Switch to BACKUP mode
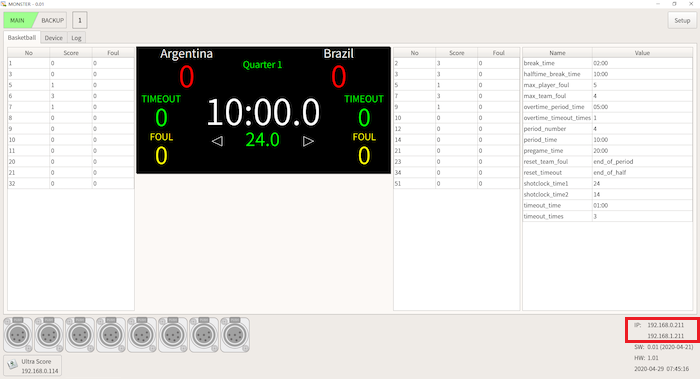This screenshot has width=700, height=379. pyautogui.click(x=52, y=20)
